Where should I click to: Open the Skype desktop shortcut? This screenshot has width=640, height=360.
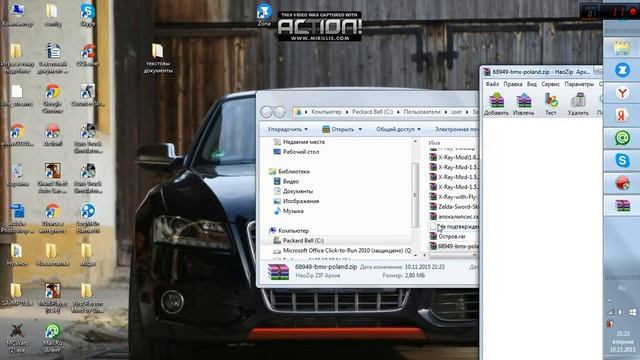click(x=88, y=15)
